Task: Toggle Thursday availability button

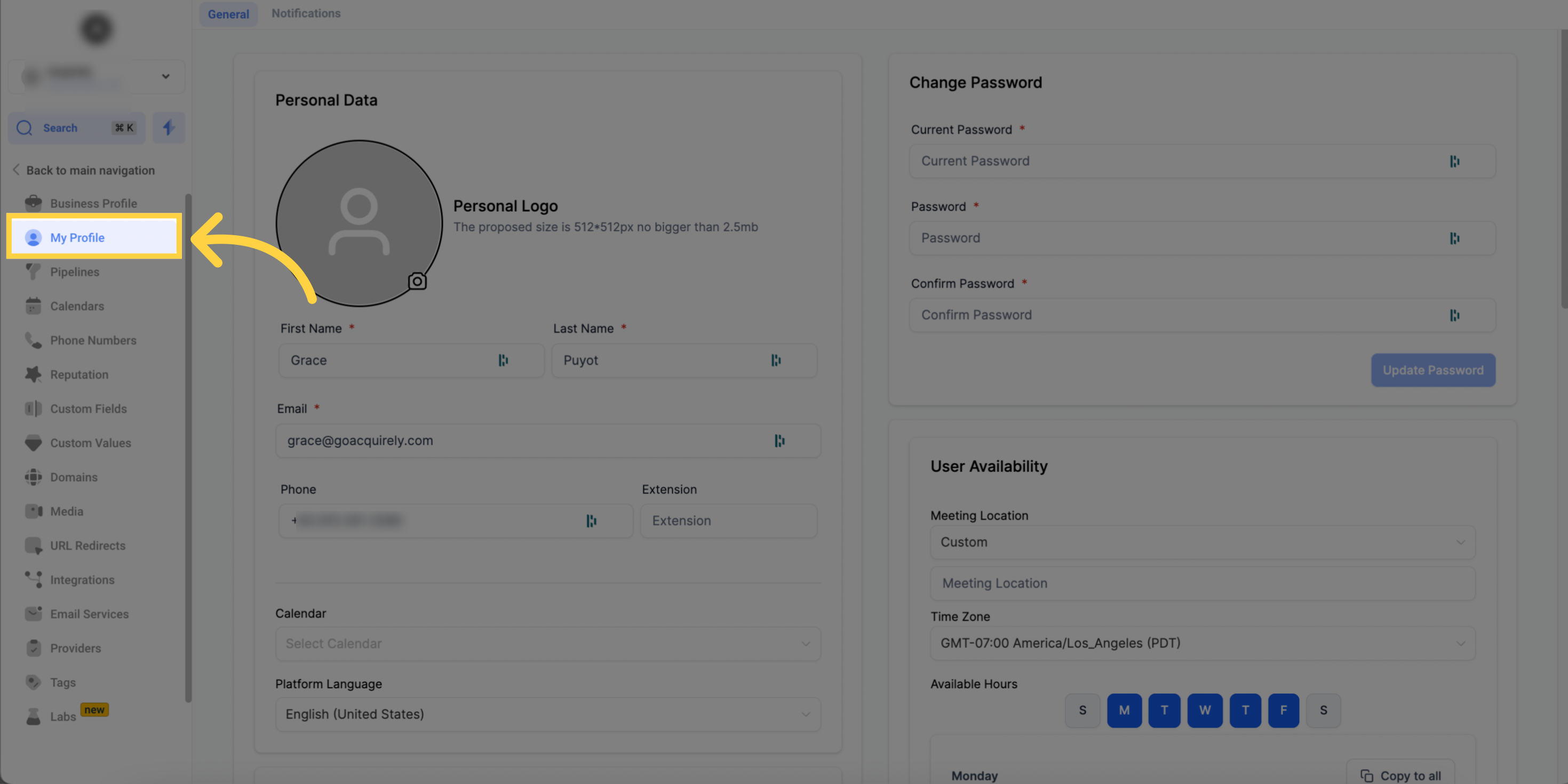Action: pyautogui.click(x=1245, y=710)
